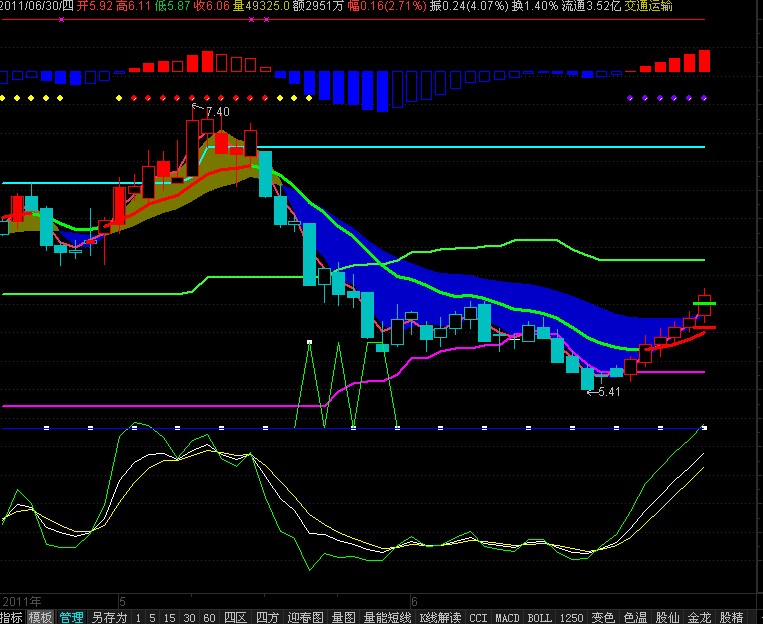Open the 指标 indicator tab
The image size is (763, 624).
click(x=11, y=617)
